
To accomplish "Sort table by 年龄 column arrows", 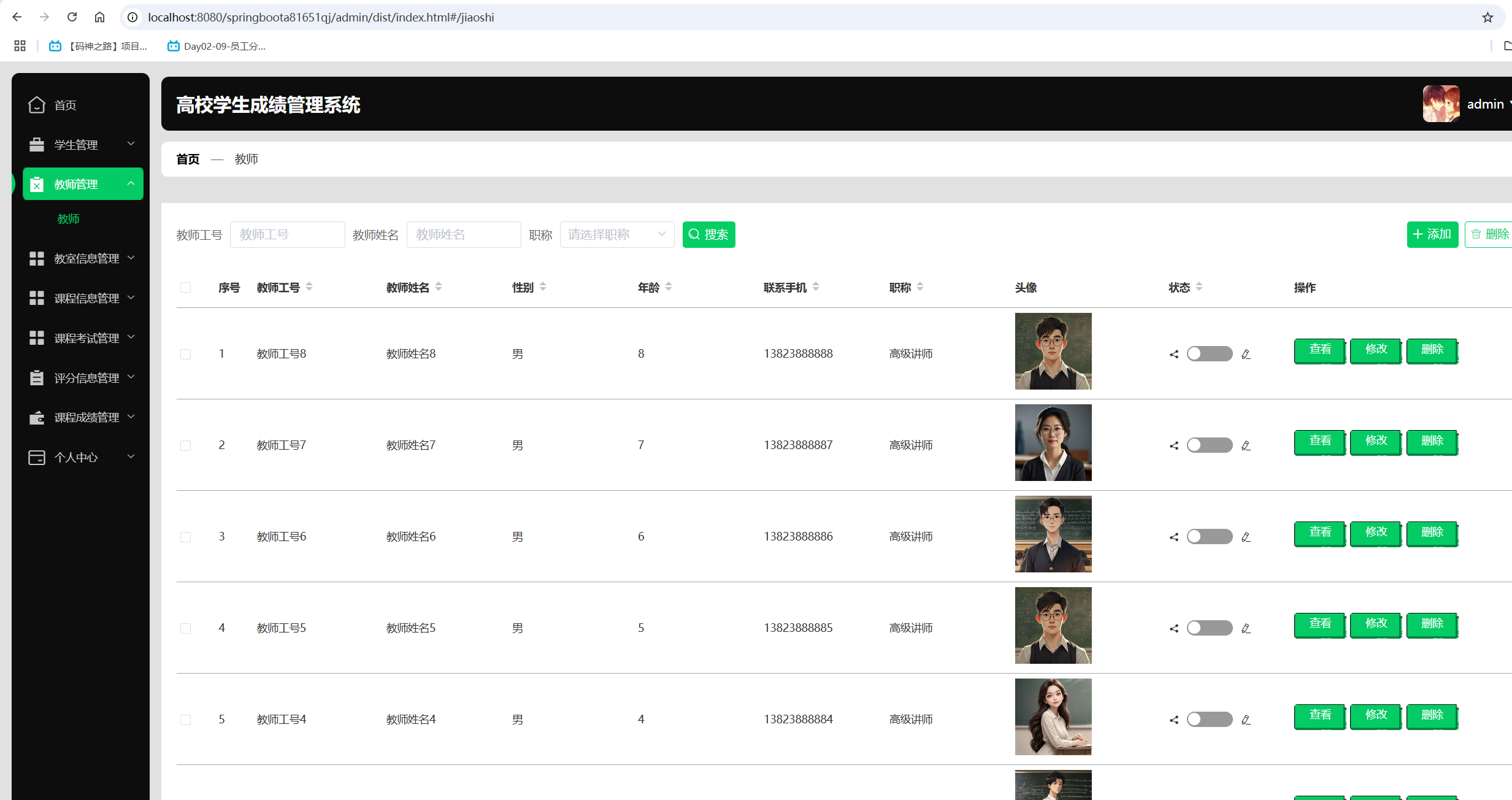I will pyautogui.click(x=669, y=287).
